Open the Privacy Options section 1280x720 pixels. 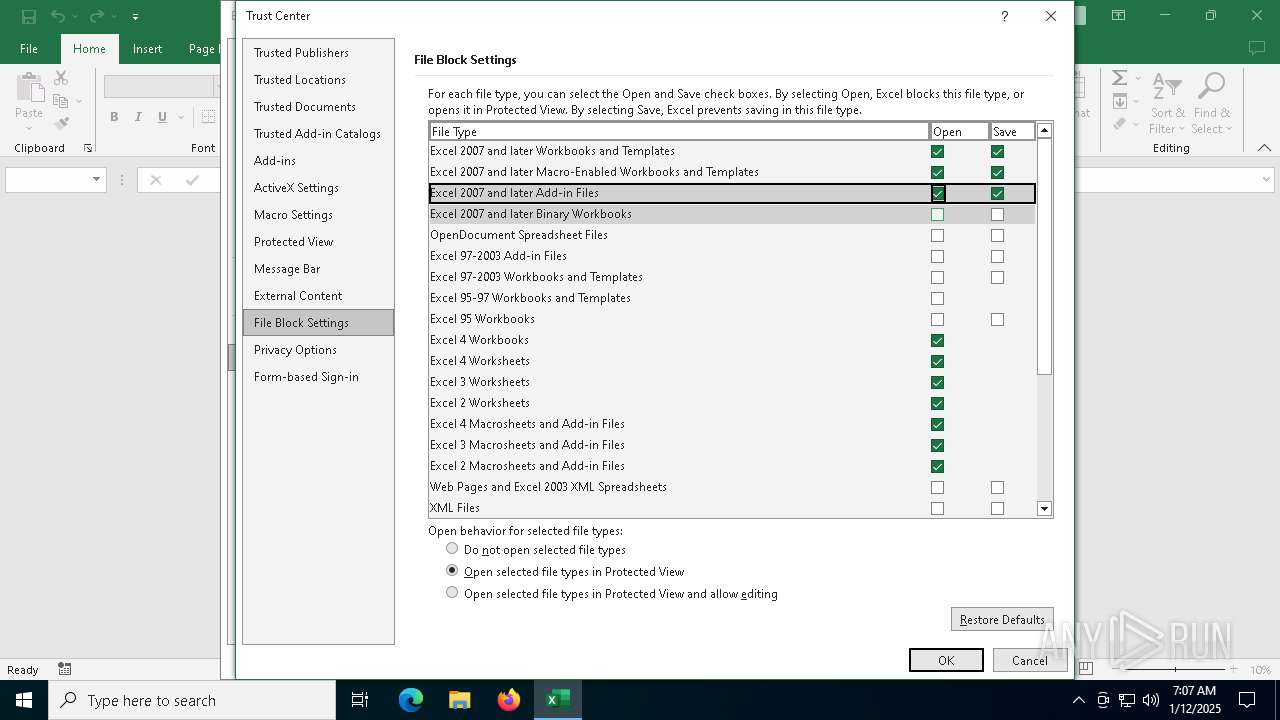pyautogui.click(x=318, y=350)
